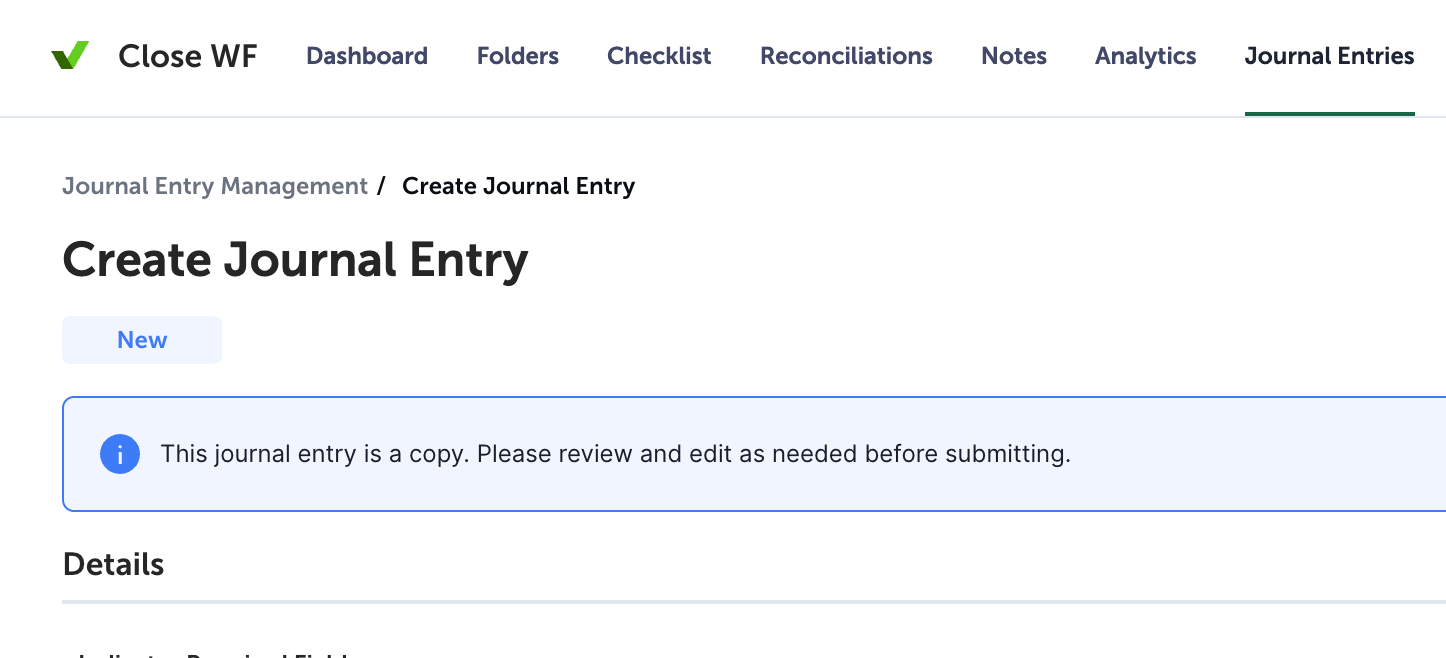Click the Close WF app name

point(188,56)
